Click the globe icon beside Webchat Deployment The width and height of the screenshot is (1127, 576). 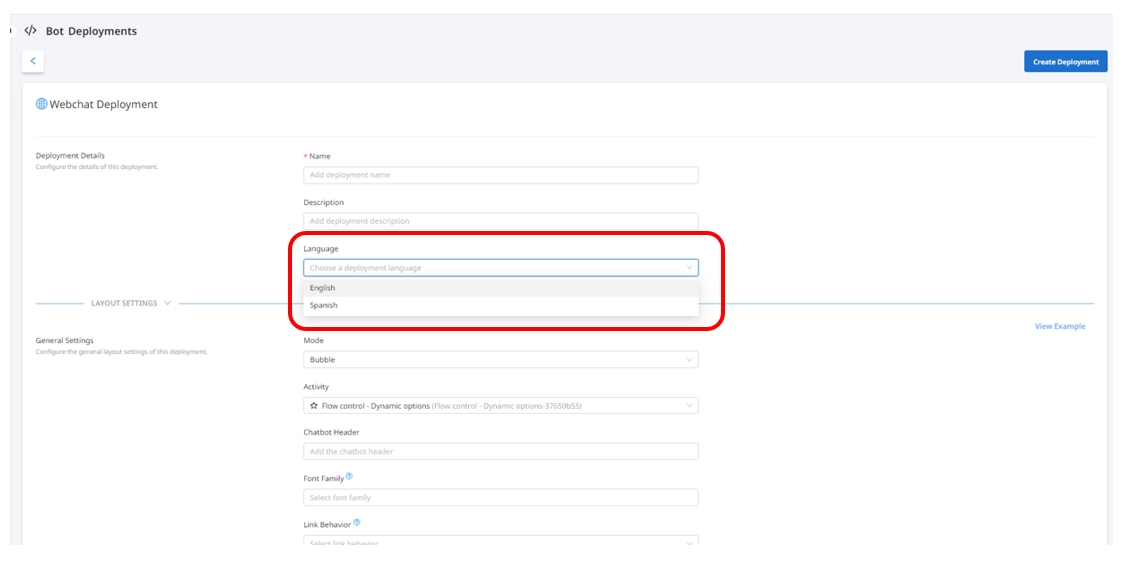click(41, 104)
